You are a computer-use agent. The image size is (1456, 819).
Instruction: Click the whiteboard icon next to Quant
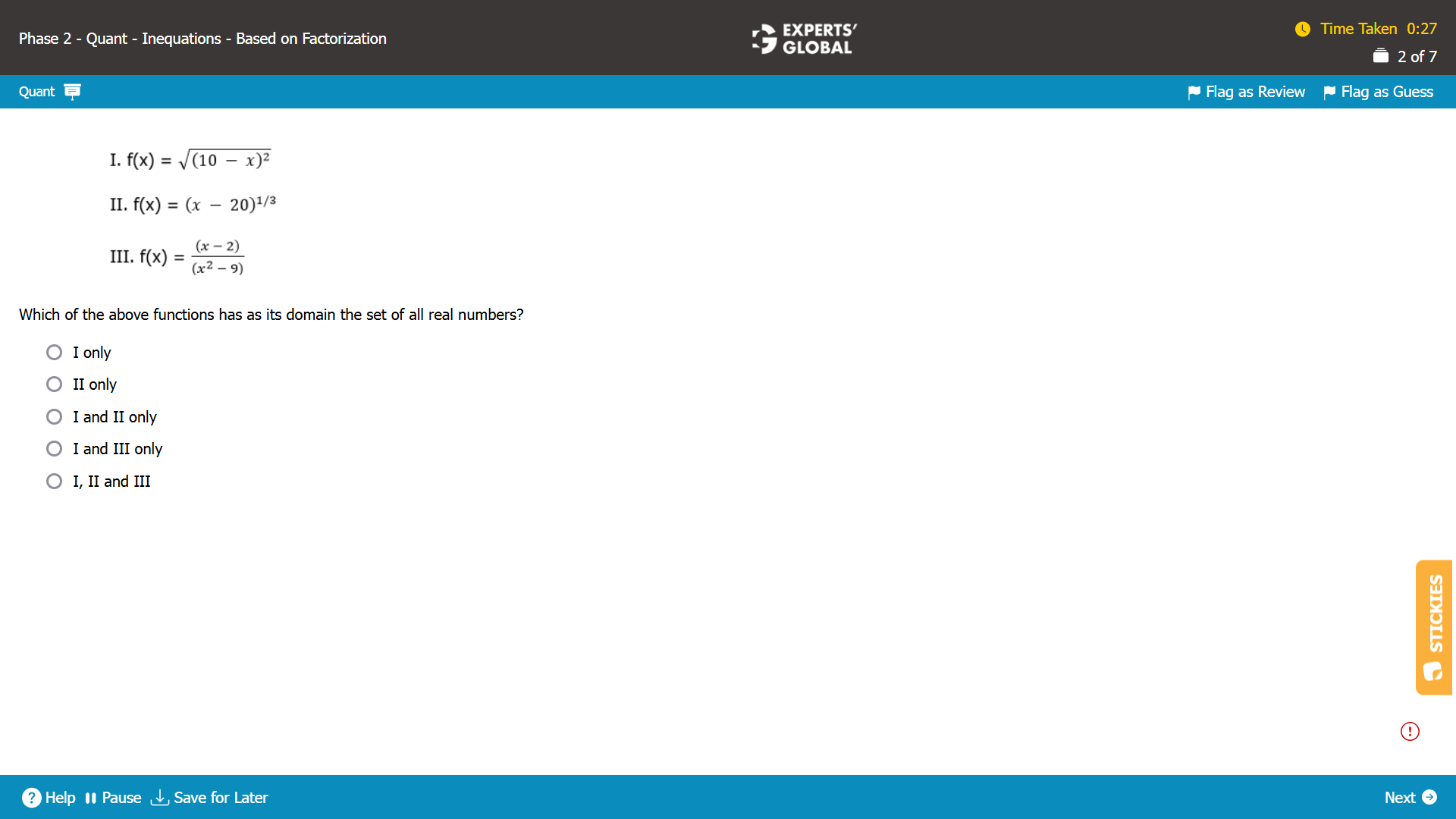(72, 92)
